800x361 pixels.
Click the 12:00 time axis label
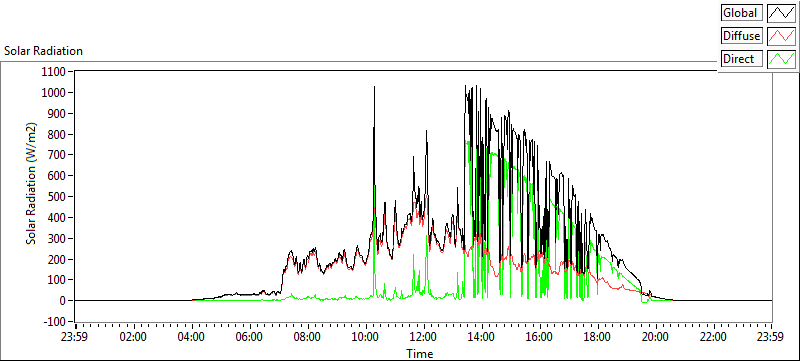[423, 337]
